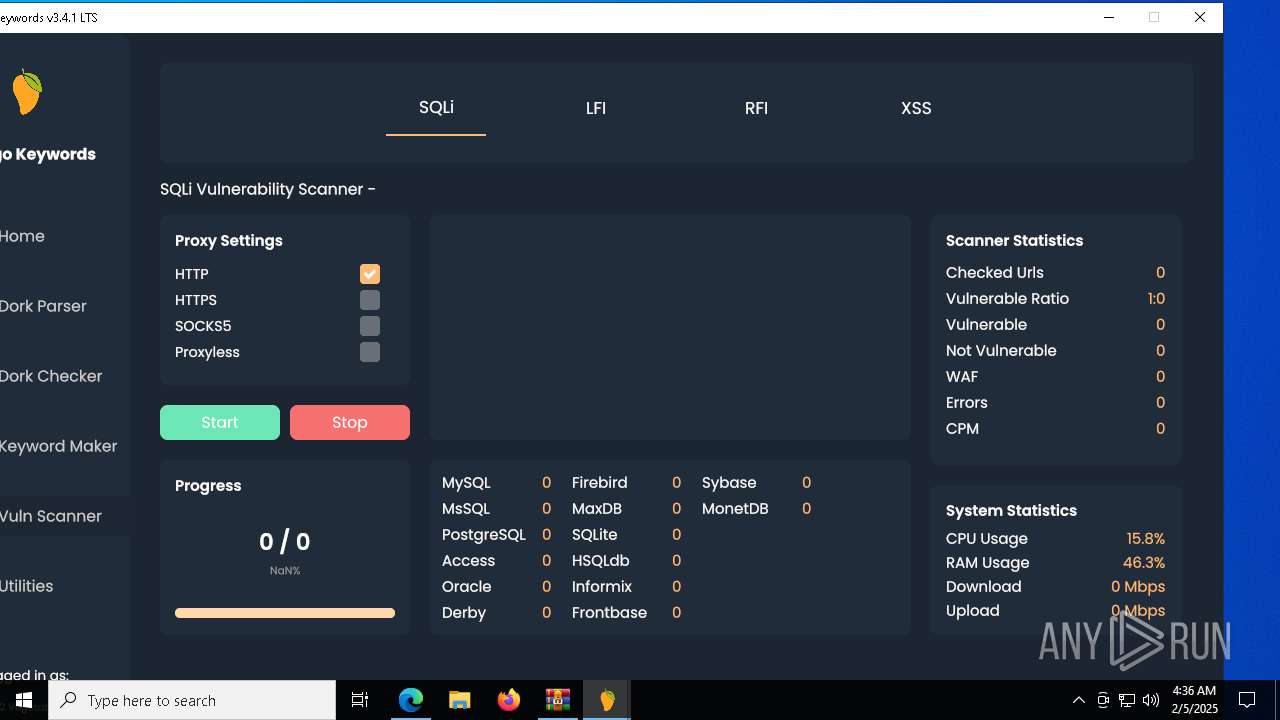This screenshot has height=720, width=1280.
Task: Click the RAM Usage value 46.3%
Action: click(1144, 563)
